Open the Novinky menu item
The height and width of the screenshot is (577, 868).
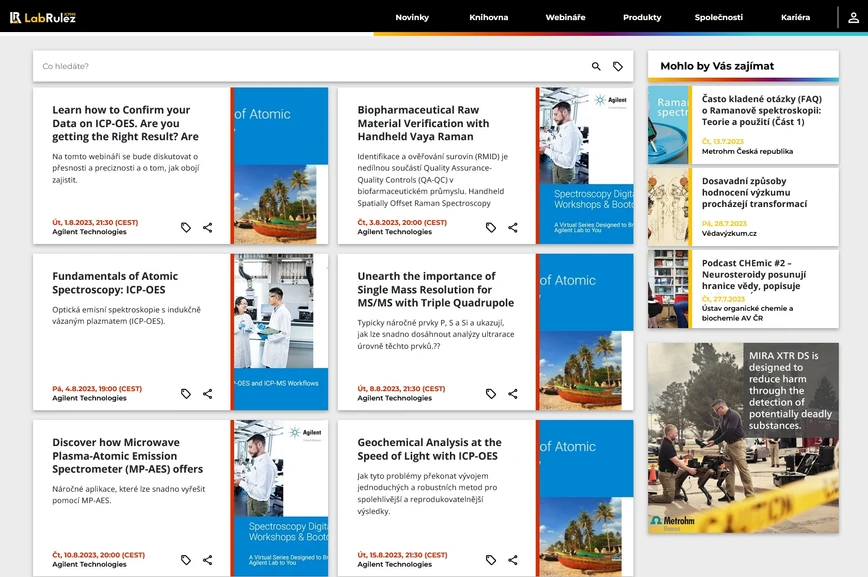[412, 17]
